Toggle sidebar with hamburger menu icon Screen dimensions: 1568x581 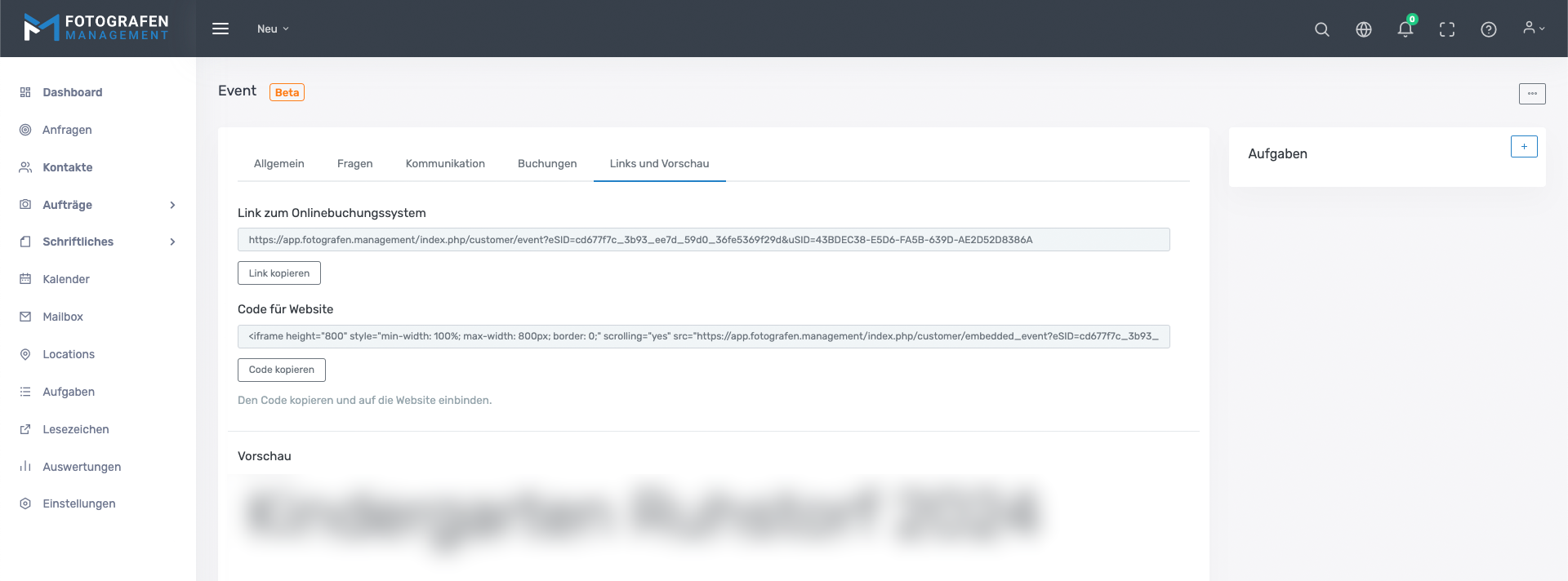click(220, 29)
